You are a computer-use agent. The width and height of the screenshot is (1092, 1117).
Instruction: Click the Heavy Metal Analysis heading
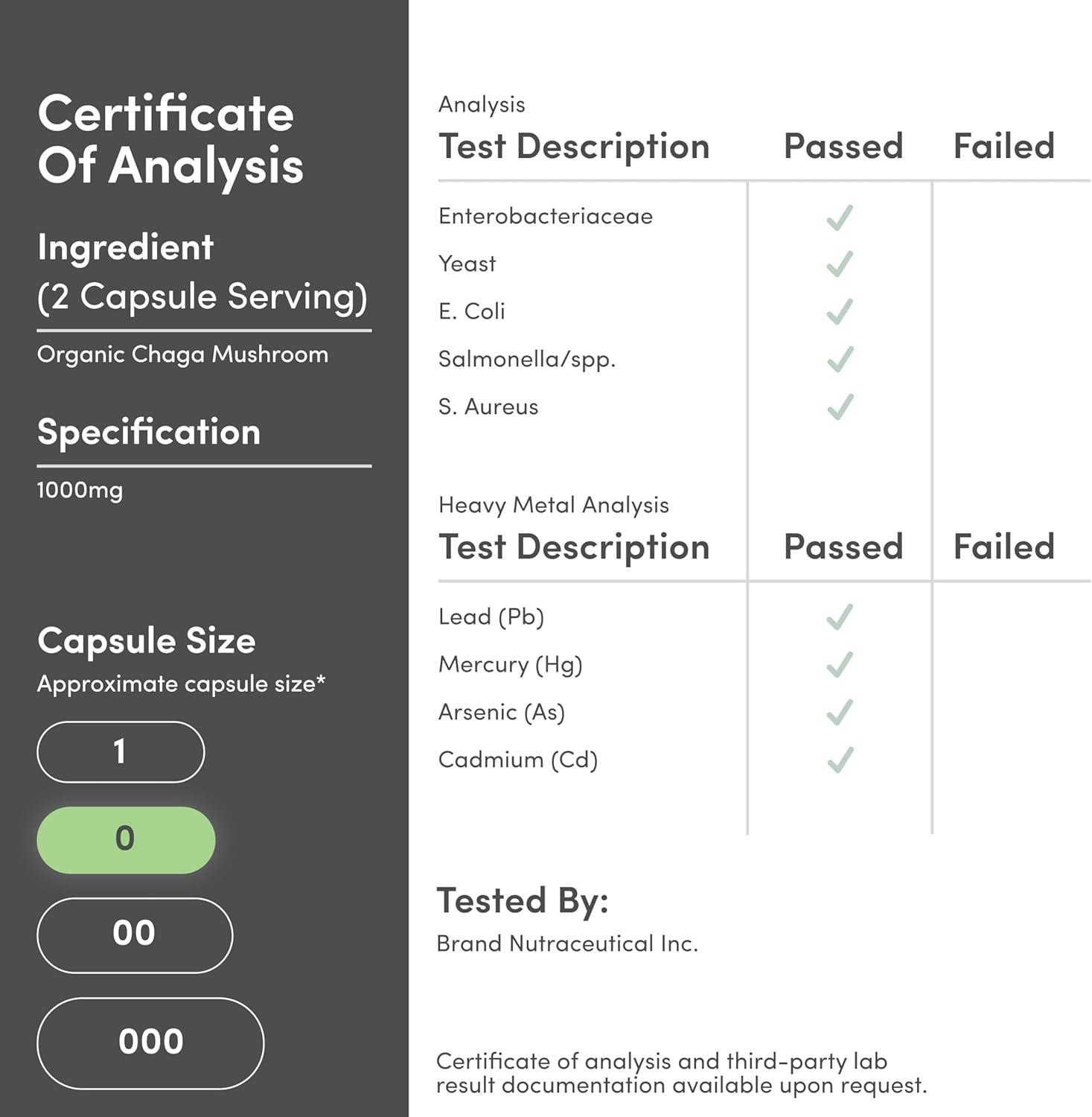(553, 505)
